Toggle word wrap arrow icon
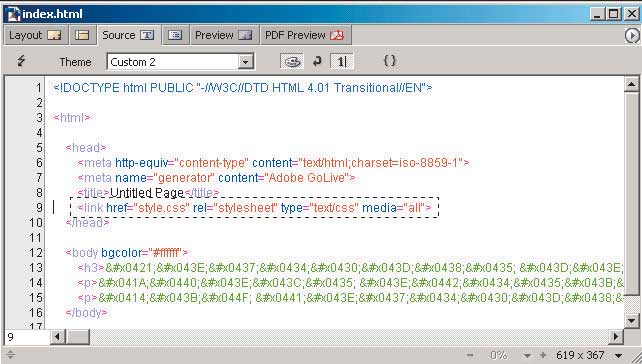 317,61
